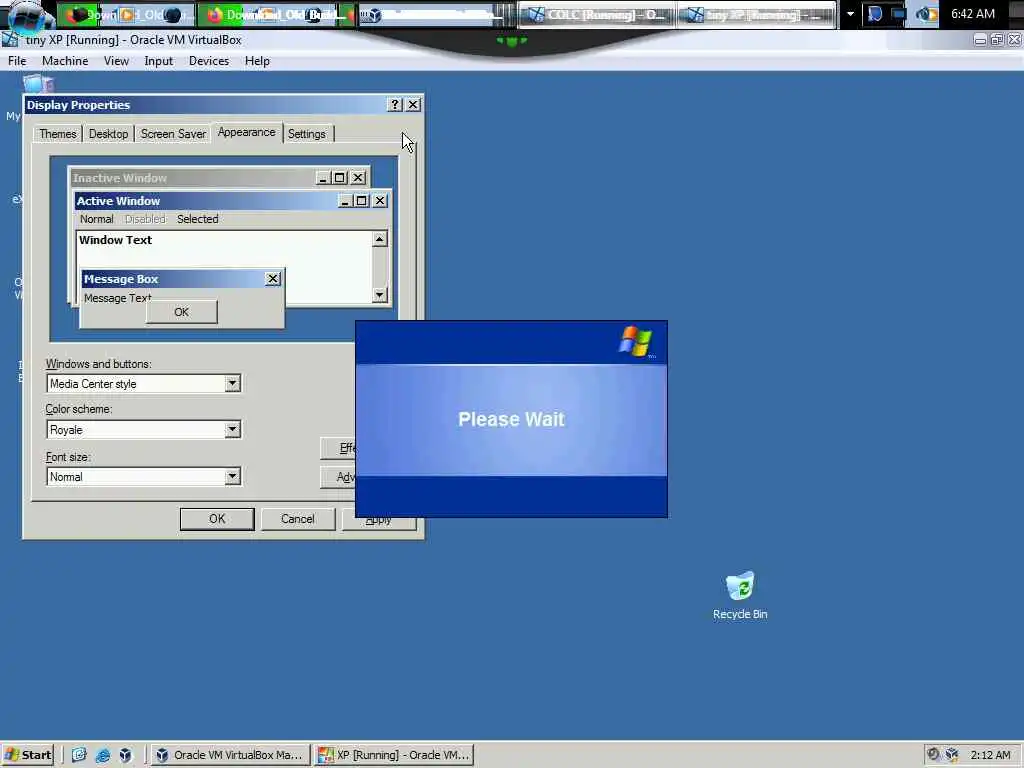This screenshot has height=768, width=1024.
Task: Show hidden host tray icons arrow
Action: (850, 14)
